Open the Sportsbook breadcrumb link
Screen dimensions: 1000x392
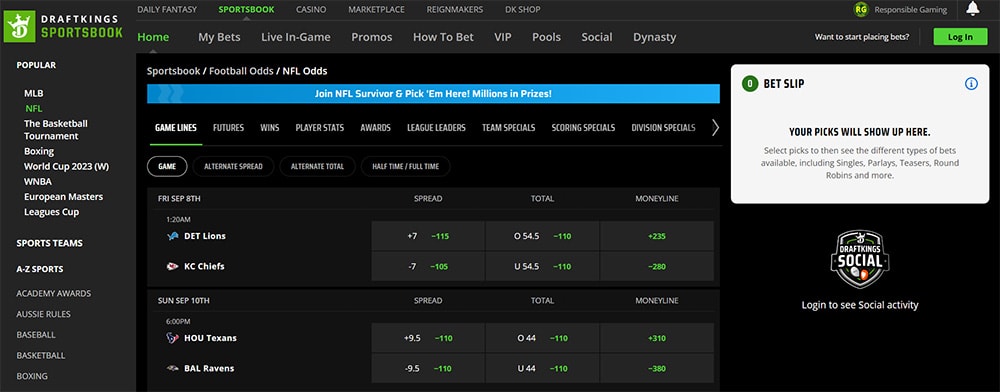(x=173, y=71)
